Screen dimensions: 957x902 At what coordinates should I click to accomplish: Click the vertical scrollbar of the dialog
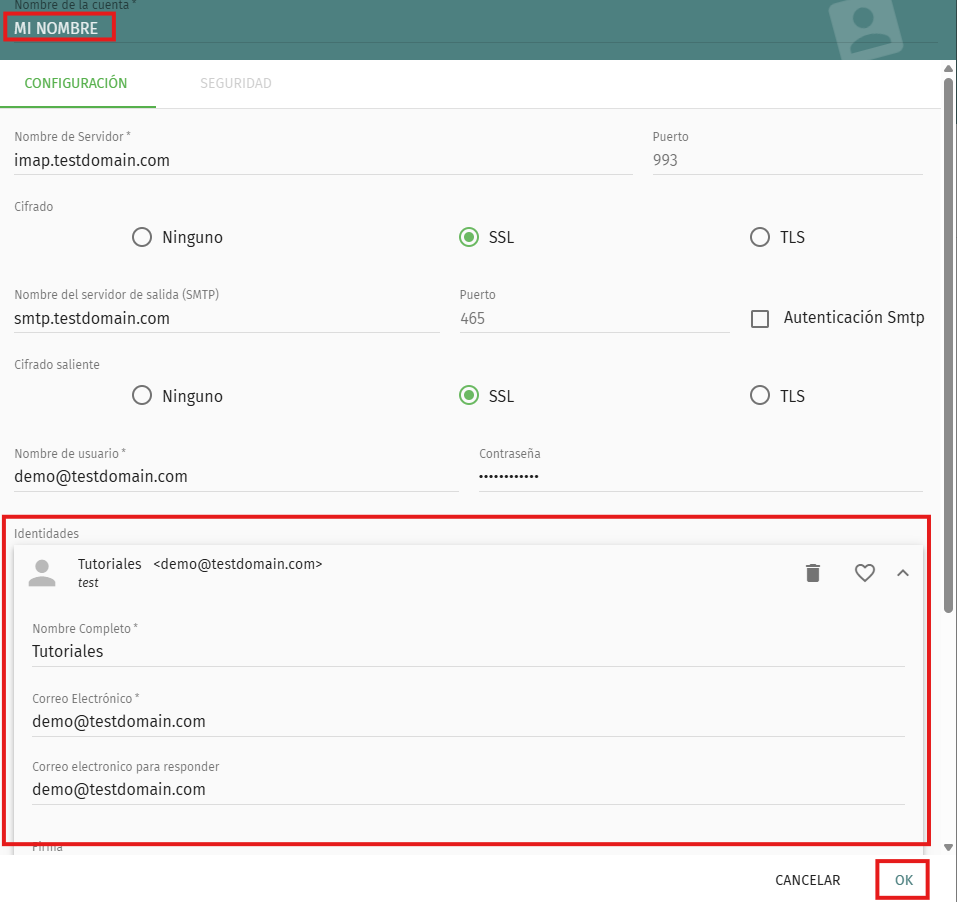948,340
